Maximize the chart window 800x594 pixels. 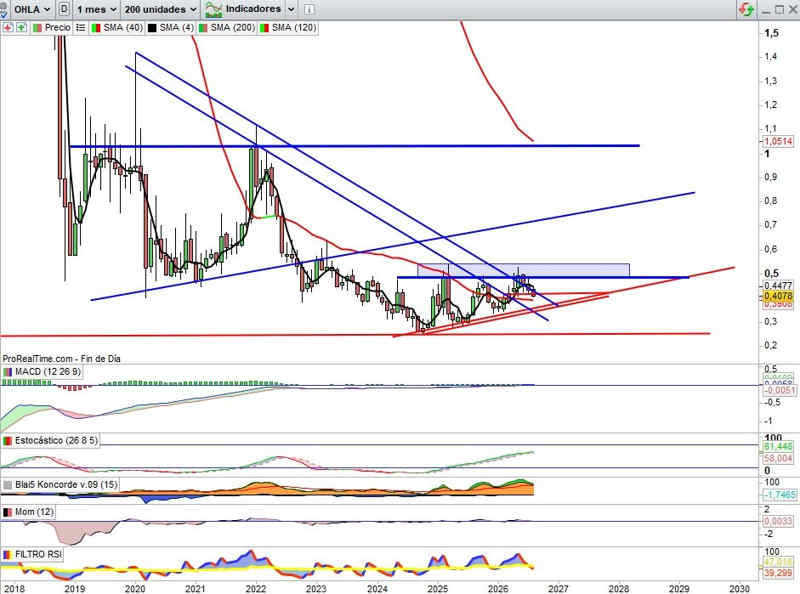pos(779,9)
